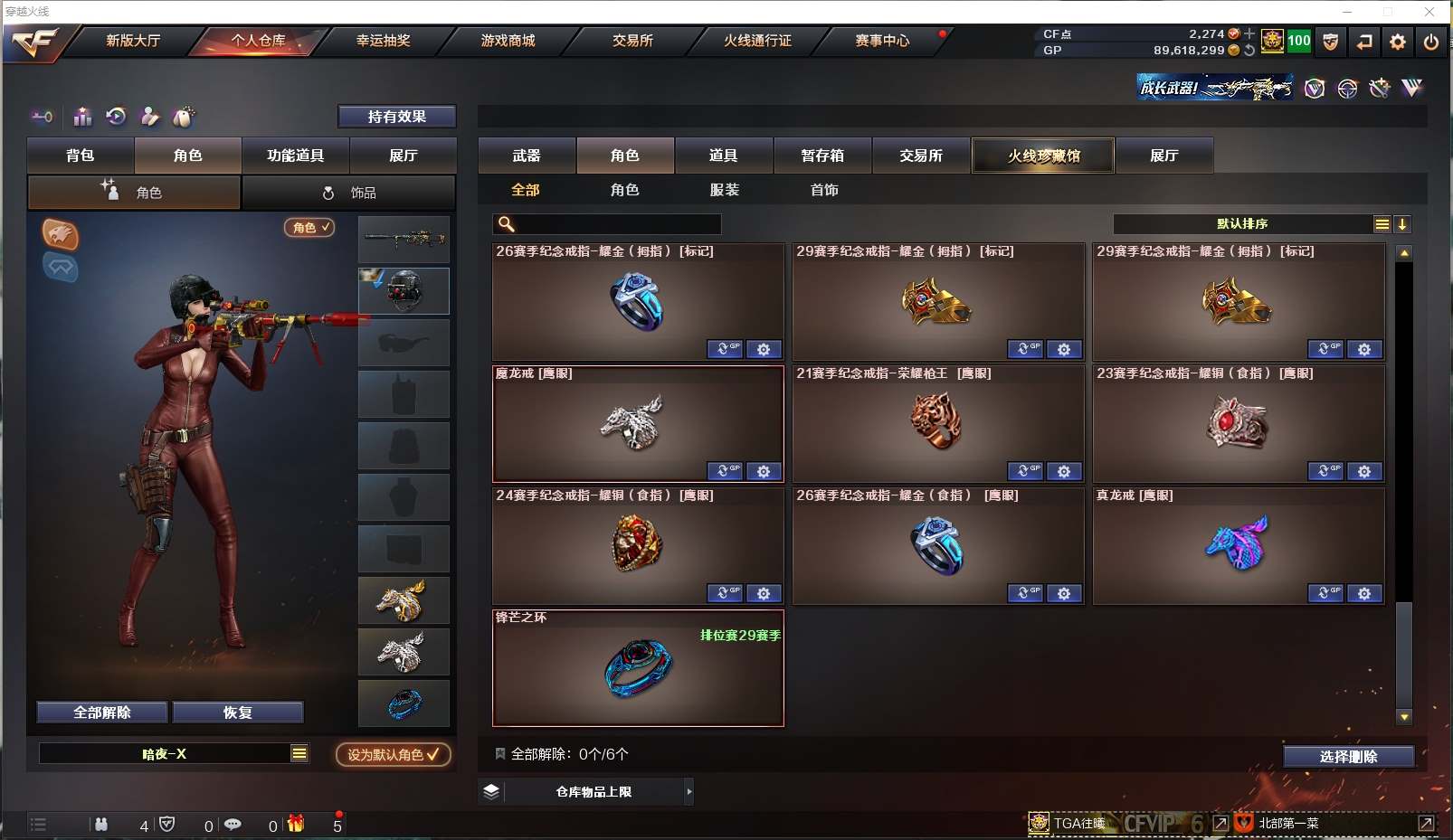
Task: Open gear settings on 魔龙戒 ring item
Action: 764,471
